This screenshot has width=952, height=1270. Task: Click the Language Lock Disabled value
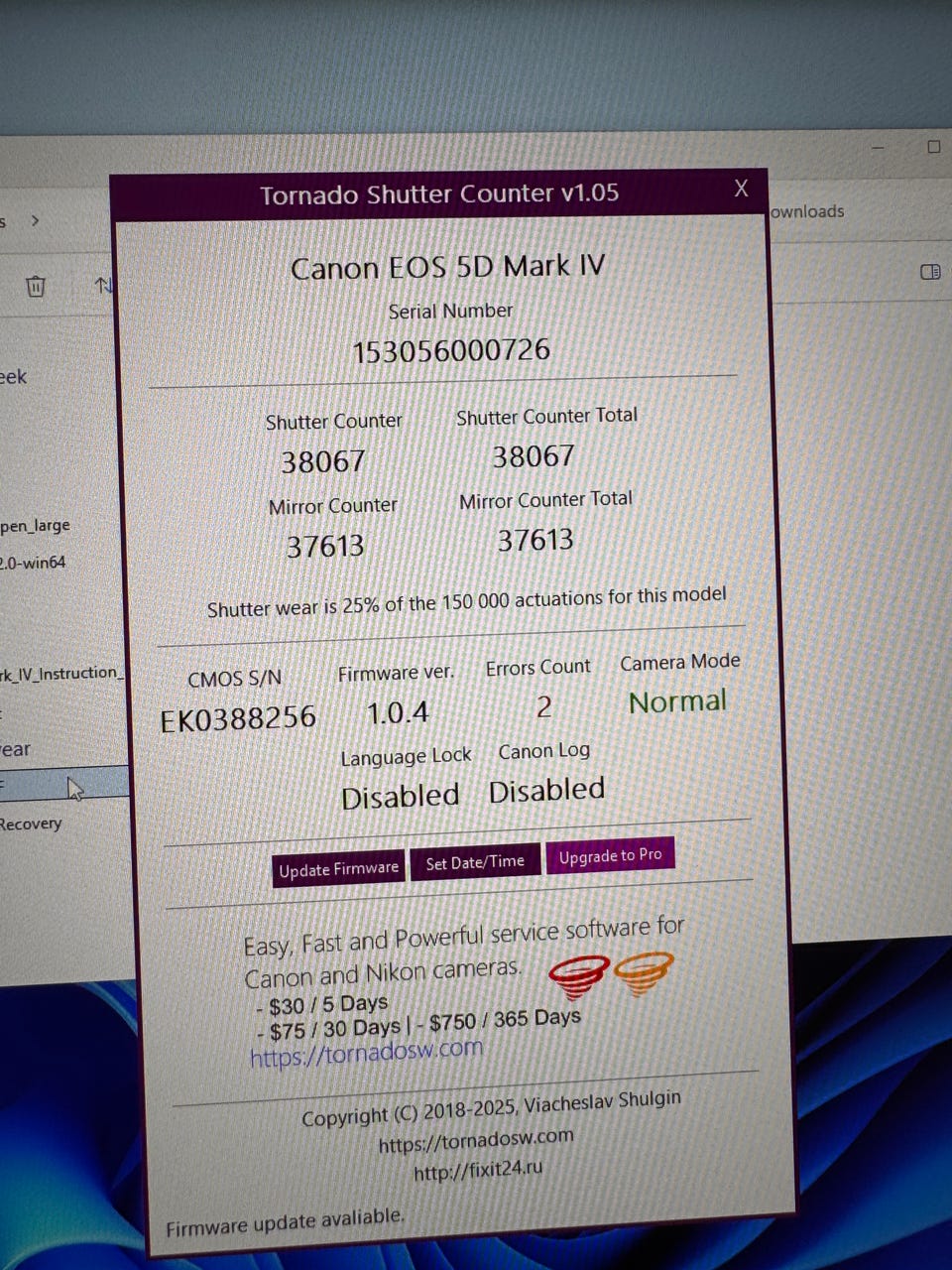[401, 797]
